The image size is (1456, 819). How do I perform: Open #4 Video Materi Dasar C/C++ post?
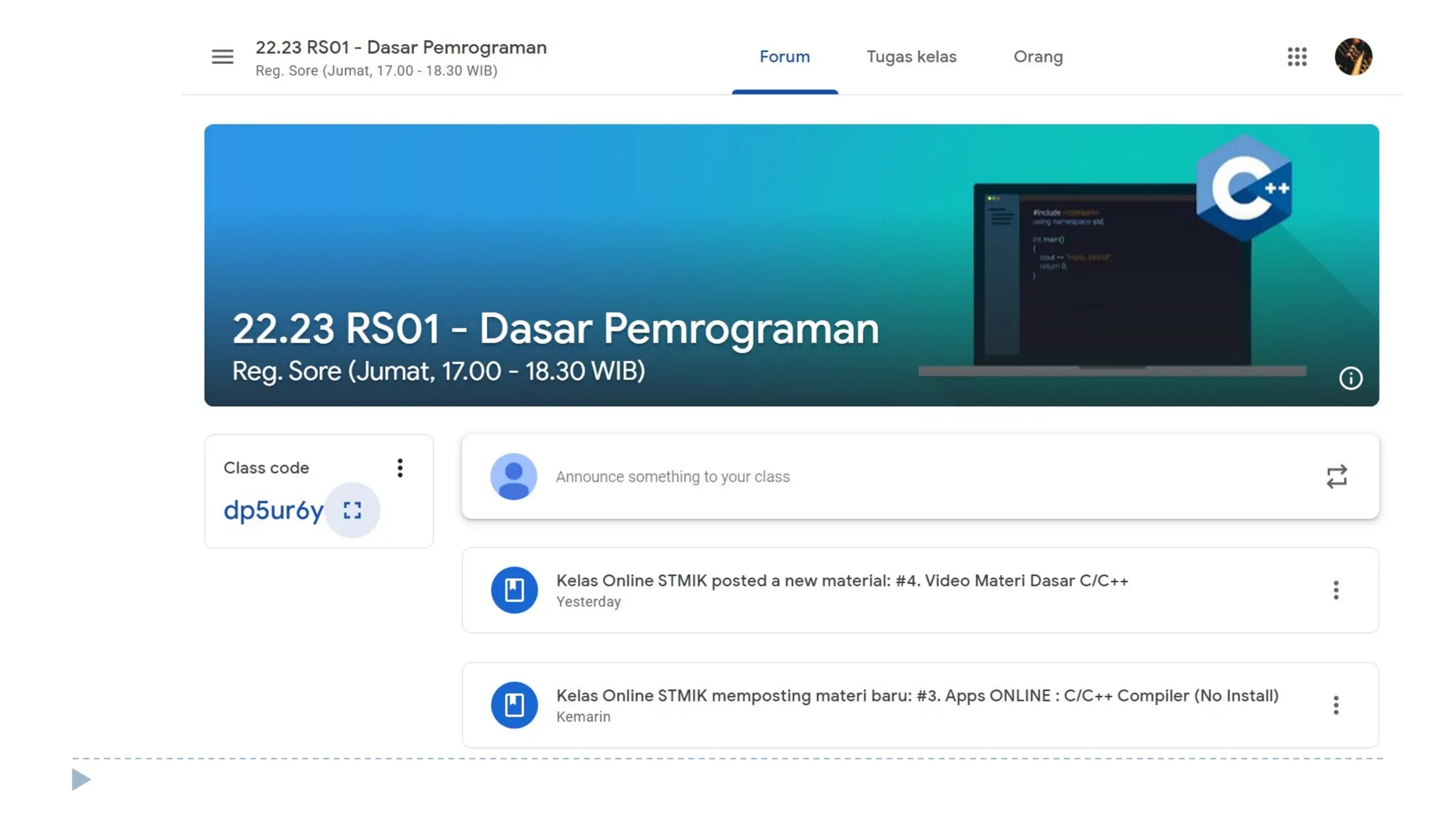[x=842, y=581]
